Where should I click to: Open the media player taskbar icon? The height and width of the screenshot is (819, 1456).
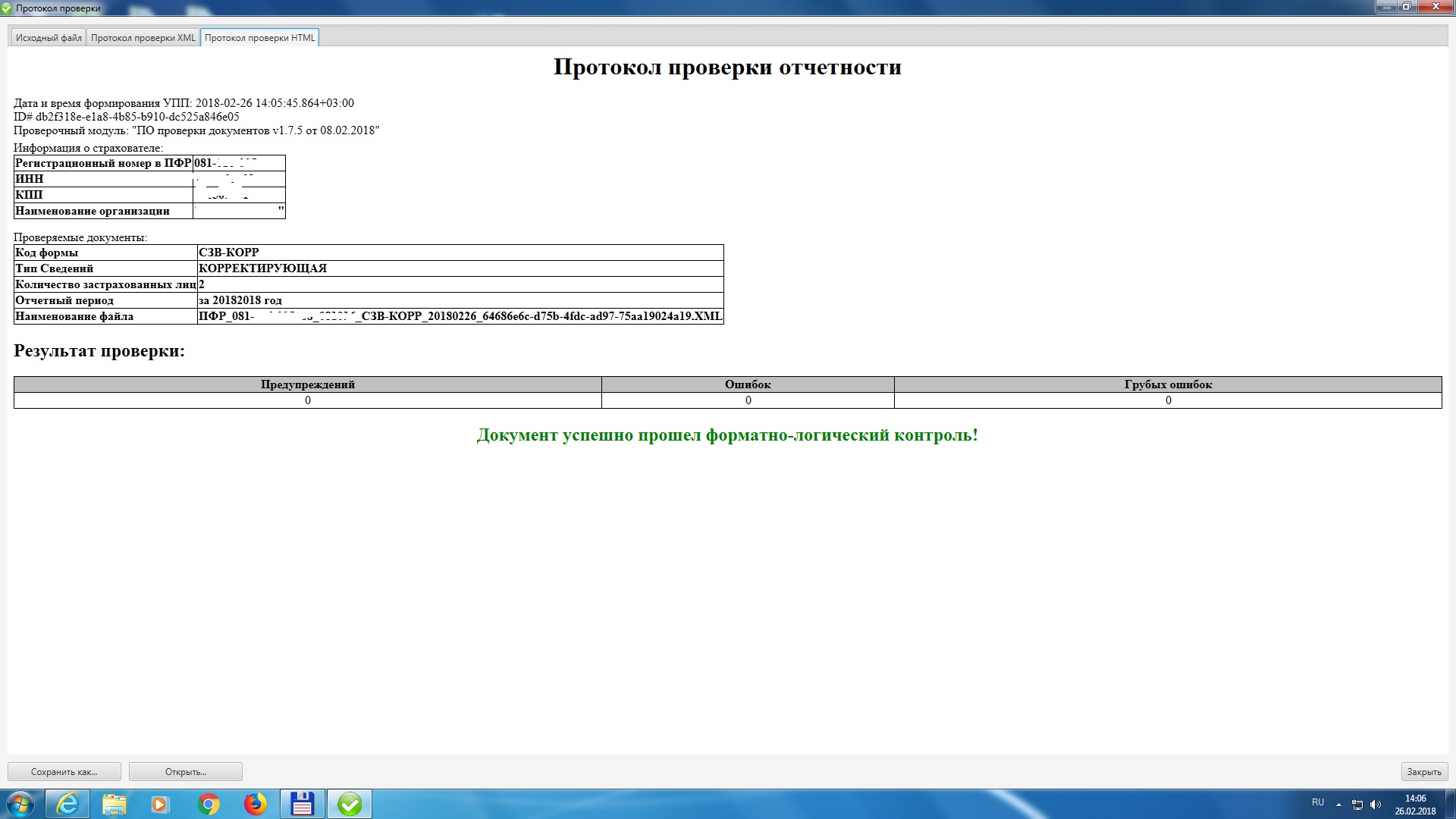(x=160, y=804)
